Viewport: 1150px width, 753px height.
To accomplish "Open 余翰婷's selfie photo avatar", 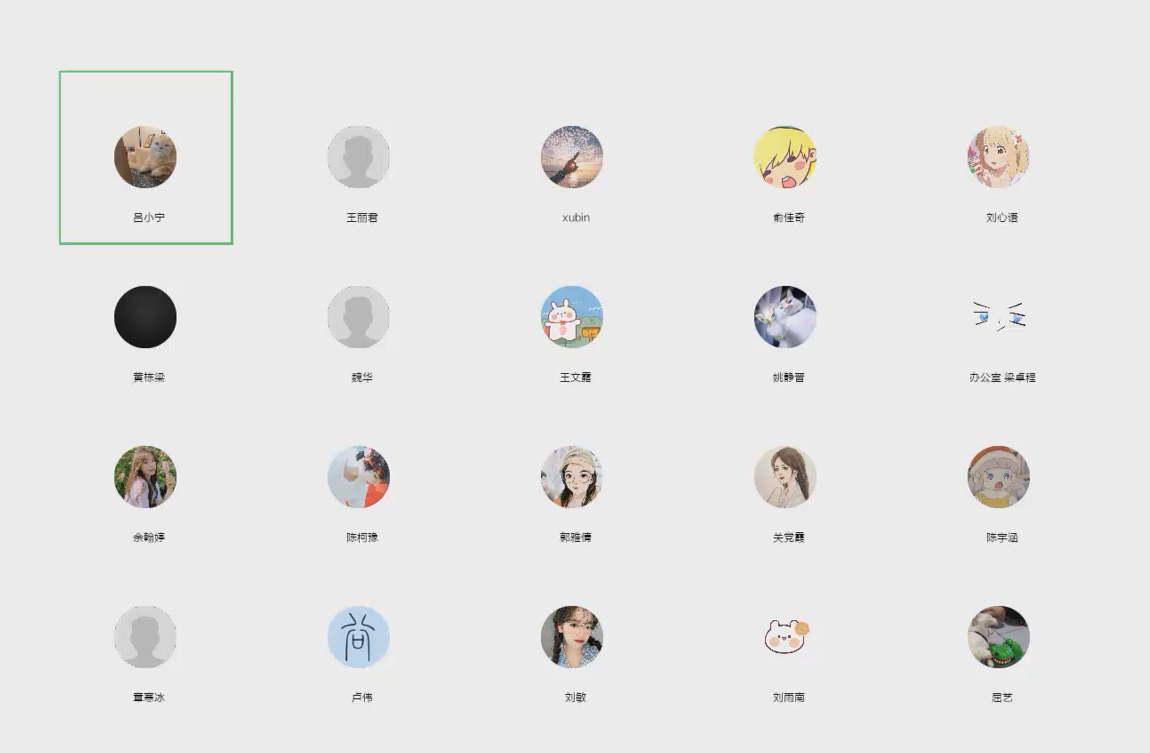I will click(x=145, y=477).
